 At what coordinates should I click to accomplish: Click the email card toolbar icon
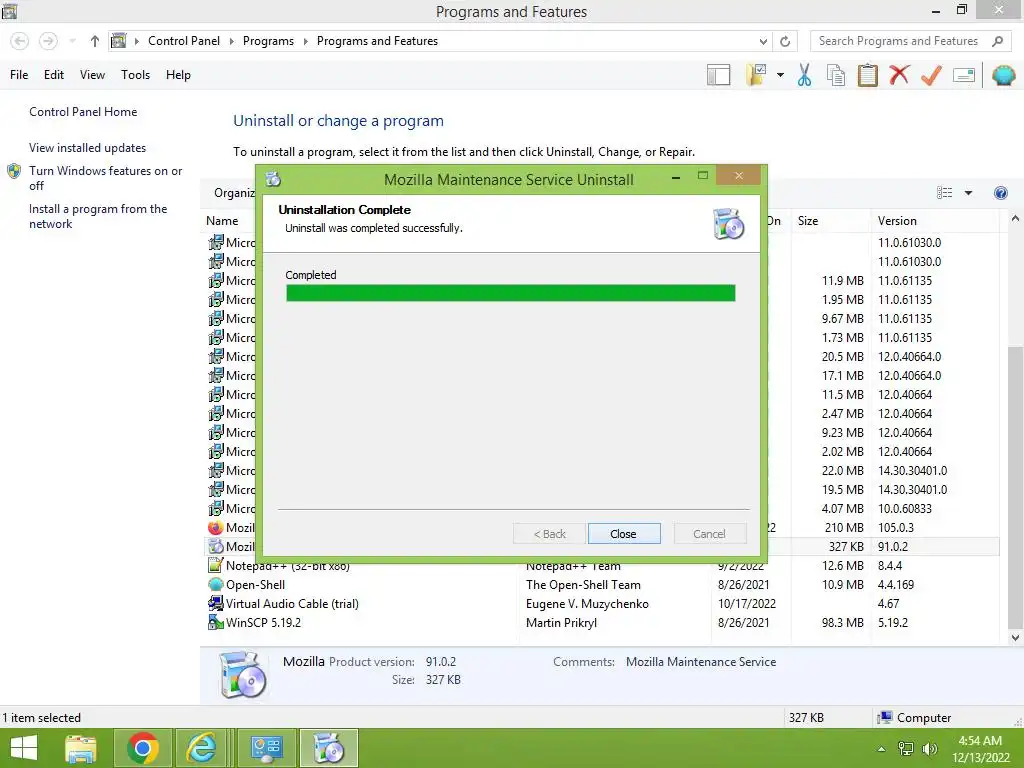tap(964, 75)
